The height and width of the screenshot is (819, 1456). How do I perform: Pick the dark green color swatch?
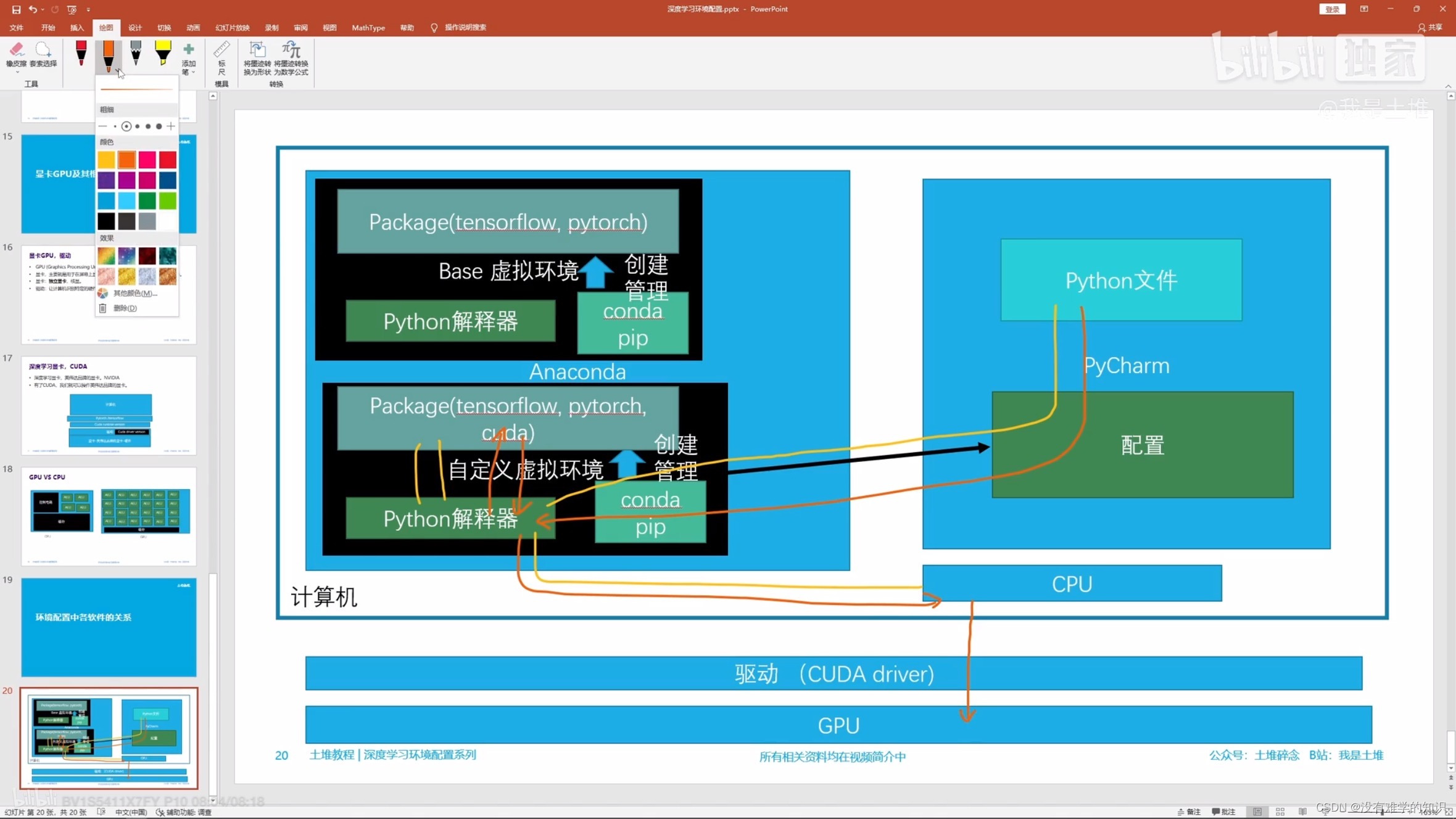147,200
